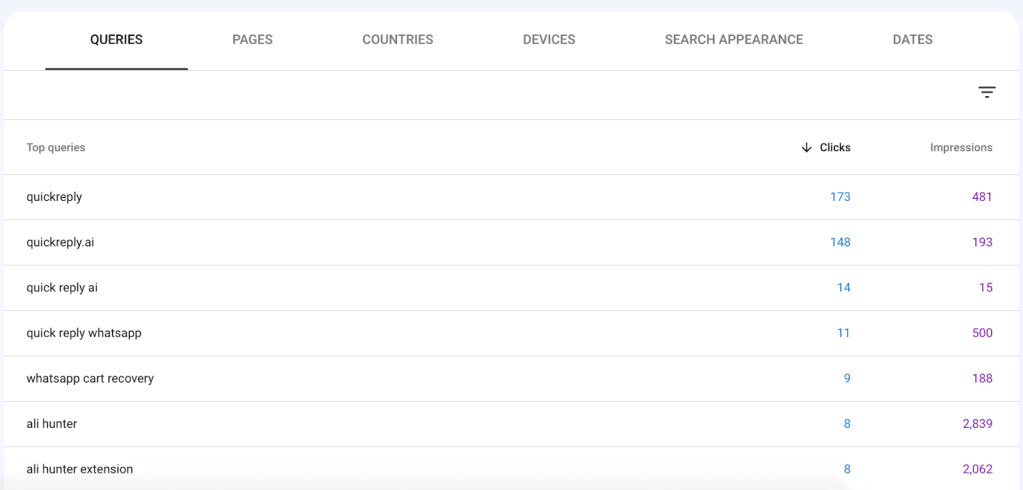This screenshot has width=1023, height=490.
Task: Switch to the Dates tab
Action: 912,40
